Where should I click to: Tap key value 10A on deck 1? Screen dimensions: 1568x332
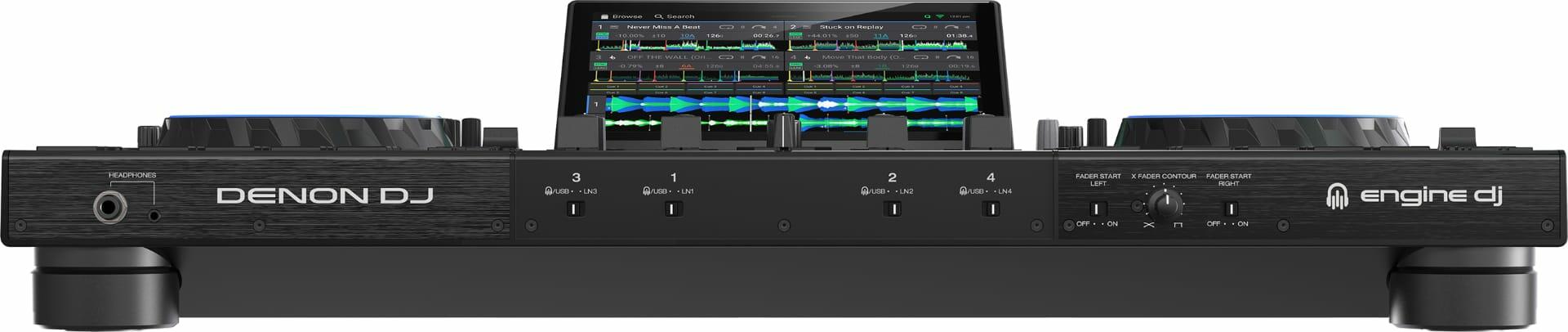click(x=688, y=36)
